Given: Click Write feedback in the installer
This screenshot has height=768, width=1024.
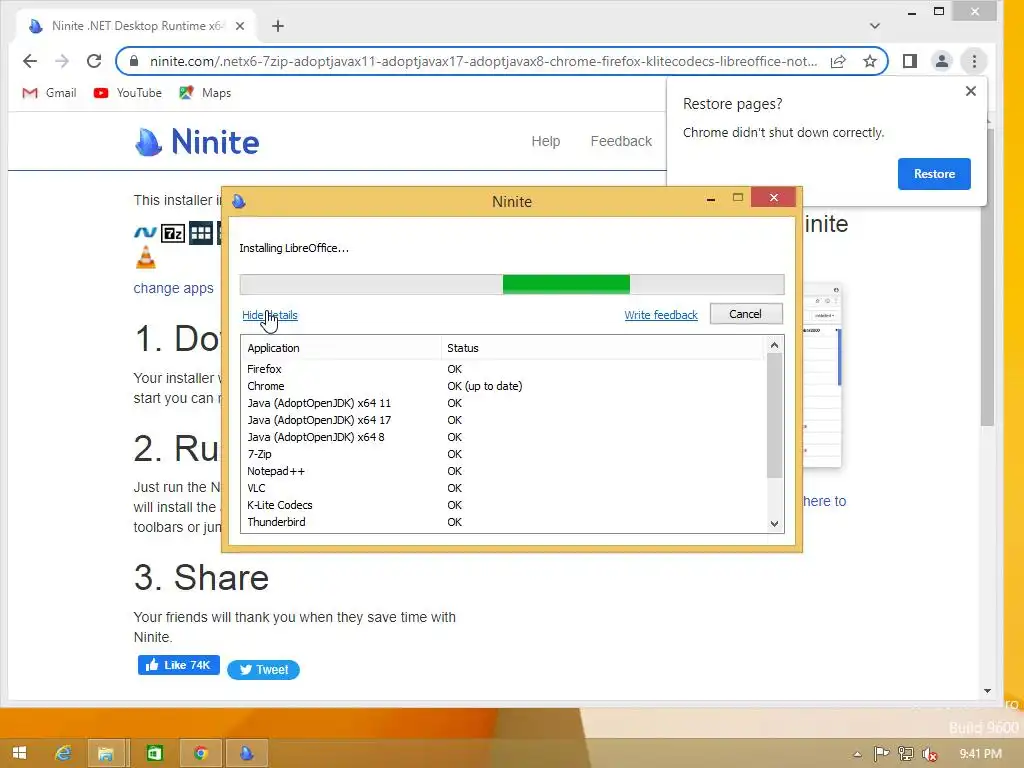Looking at the screenshot, I should (661, 315).
